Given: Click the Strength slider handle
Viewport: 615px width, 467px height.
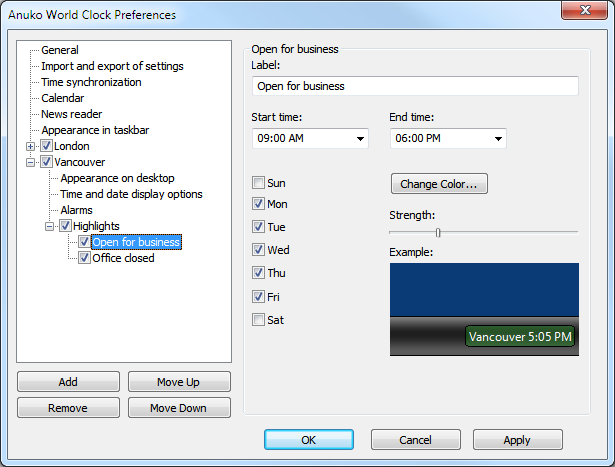Looking at the screenshot, I should click(x=438, y=232).
